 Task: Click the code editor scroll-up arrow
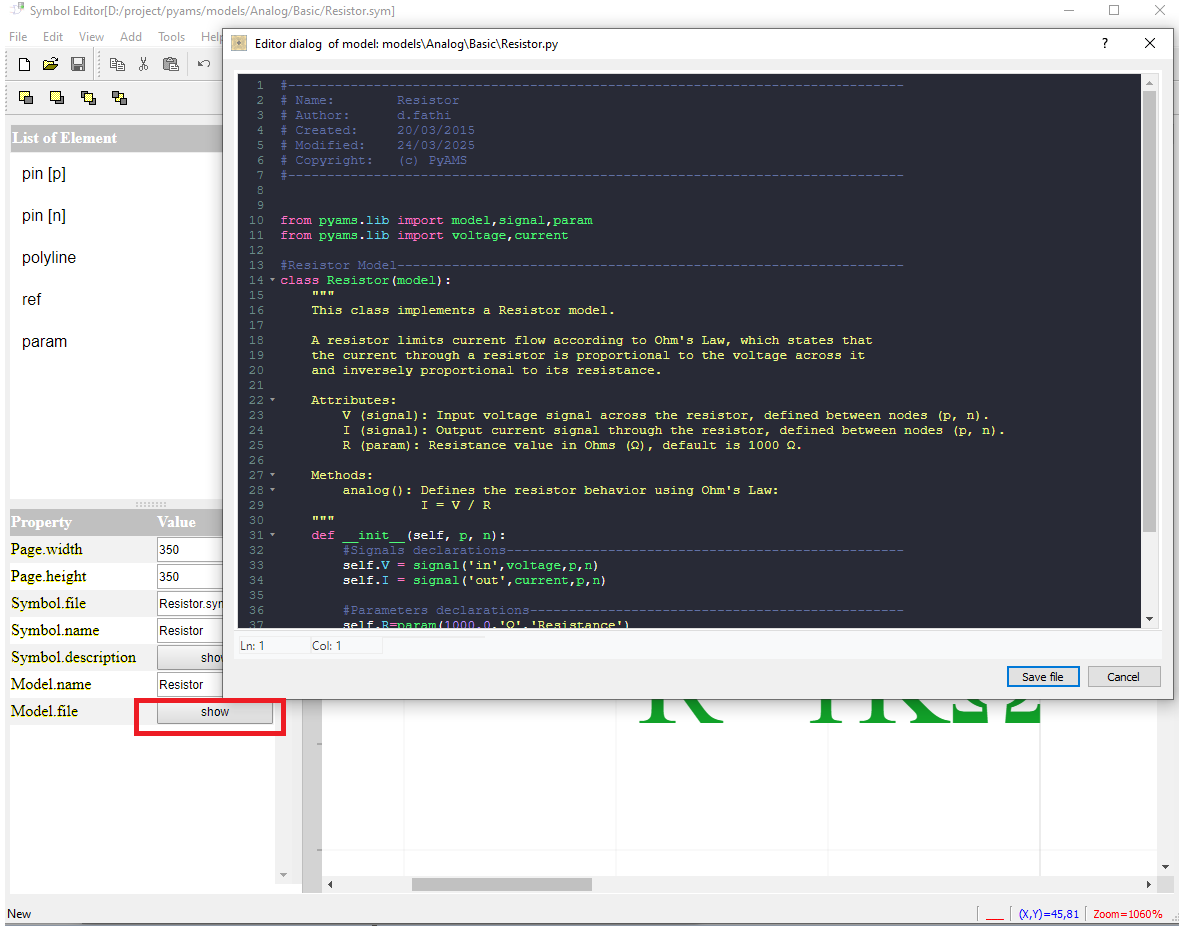1149,82
